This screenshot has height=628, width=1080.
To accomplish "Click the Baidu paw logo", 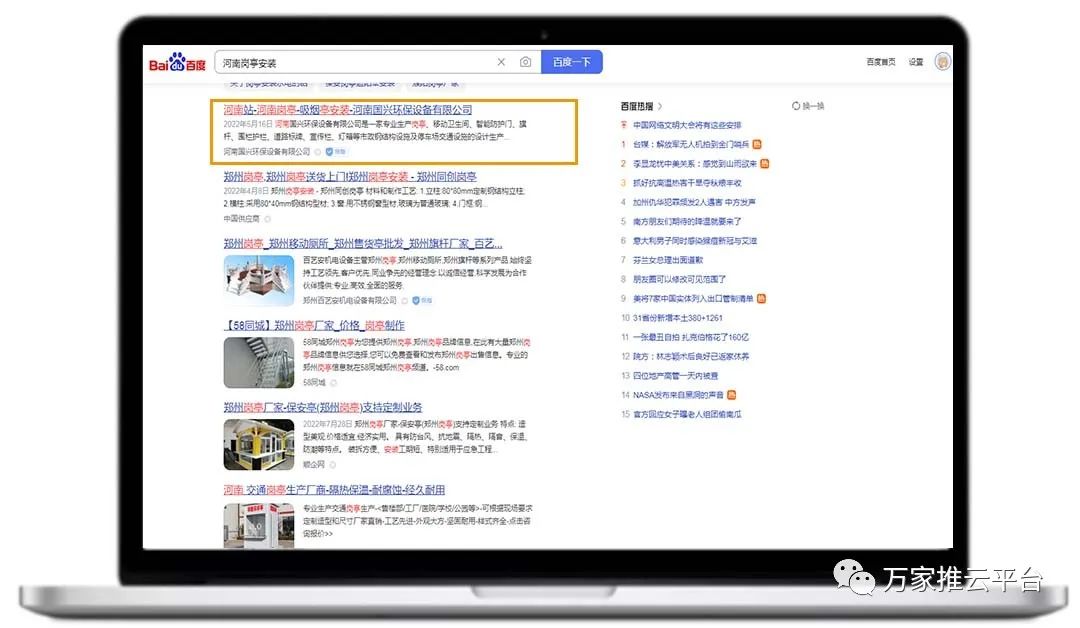I will pos(177,63).
